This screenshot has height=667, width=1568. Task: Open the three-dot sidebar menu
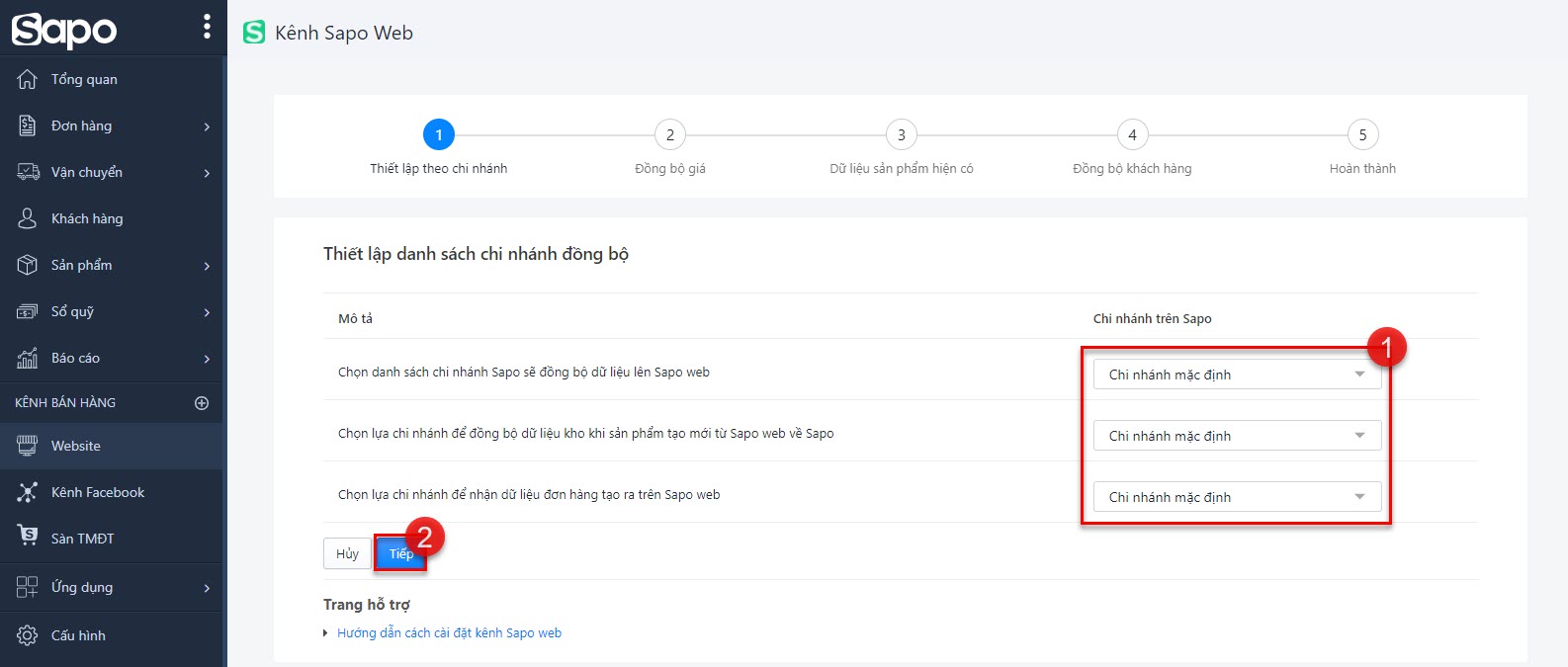click(207, 27)
